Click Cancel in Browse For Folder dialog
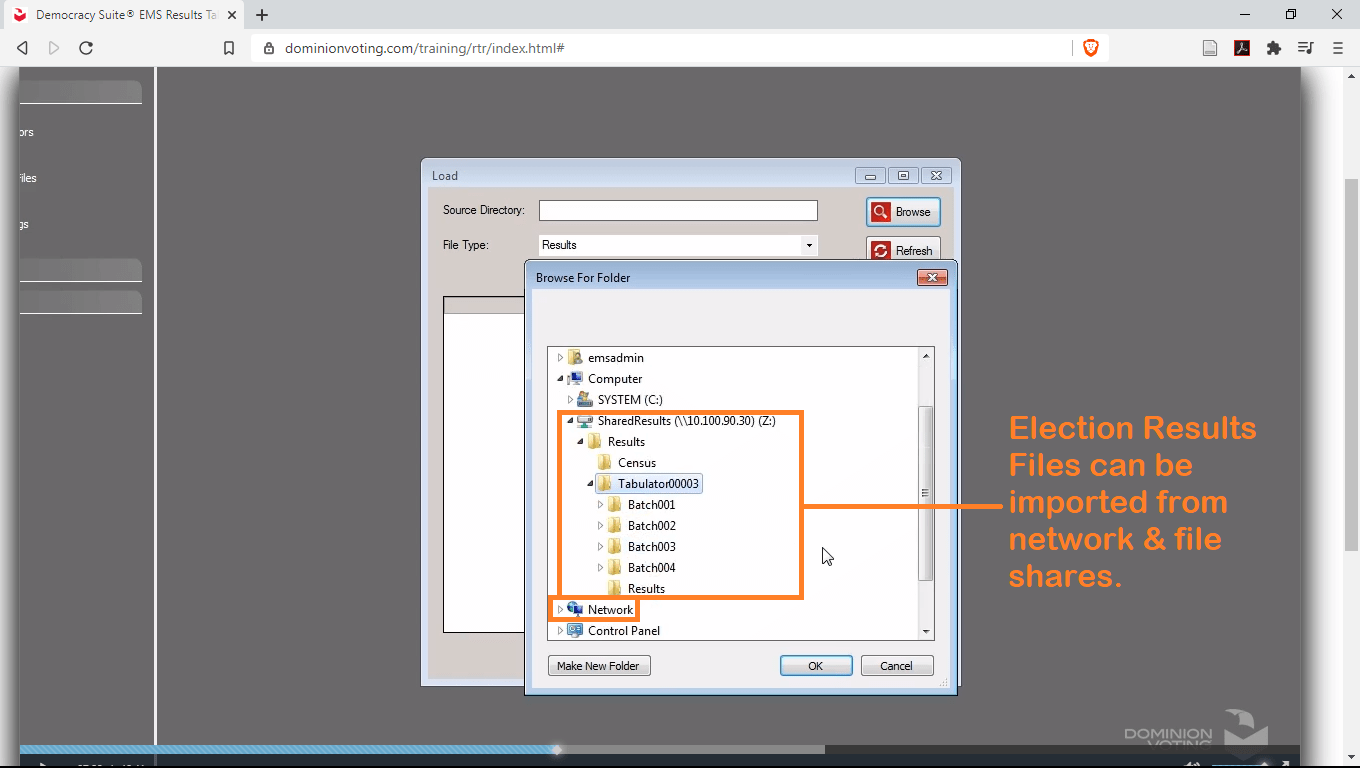The image size is (1360, 768). pyautogui.click(x=896, y=666)
